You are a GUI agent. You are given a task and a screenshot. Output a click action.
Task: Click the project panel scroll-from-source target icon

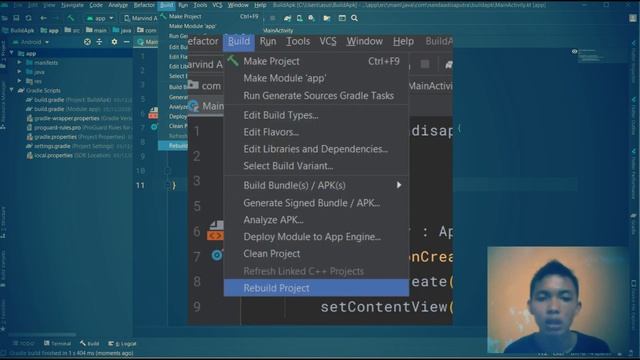tap(87, 42)
